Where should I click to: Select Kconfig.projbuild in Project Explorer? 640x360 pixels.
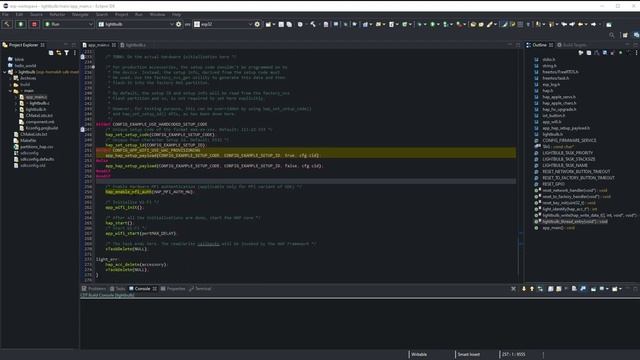click(42, 128)
